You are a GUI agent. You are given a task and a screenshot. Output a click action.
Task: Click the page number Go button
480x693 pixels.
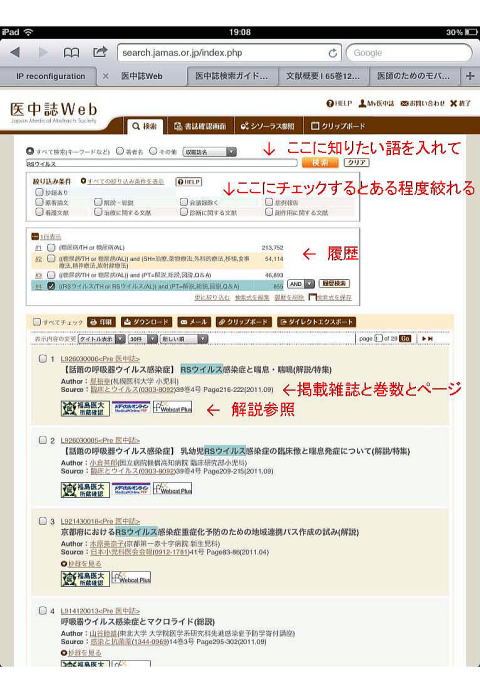(405, 339)
